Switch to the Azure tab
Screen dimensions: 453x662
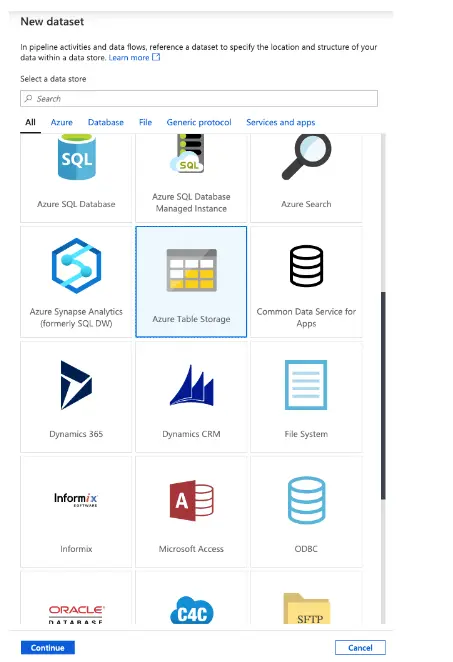62,122
